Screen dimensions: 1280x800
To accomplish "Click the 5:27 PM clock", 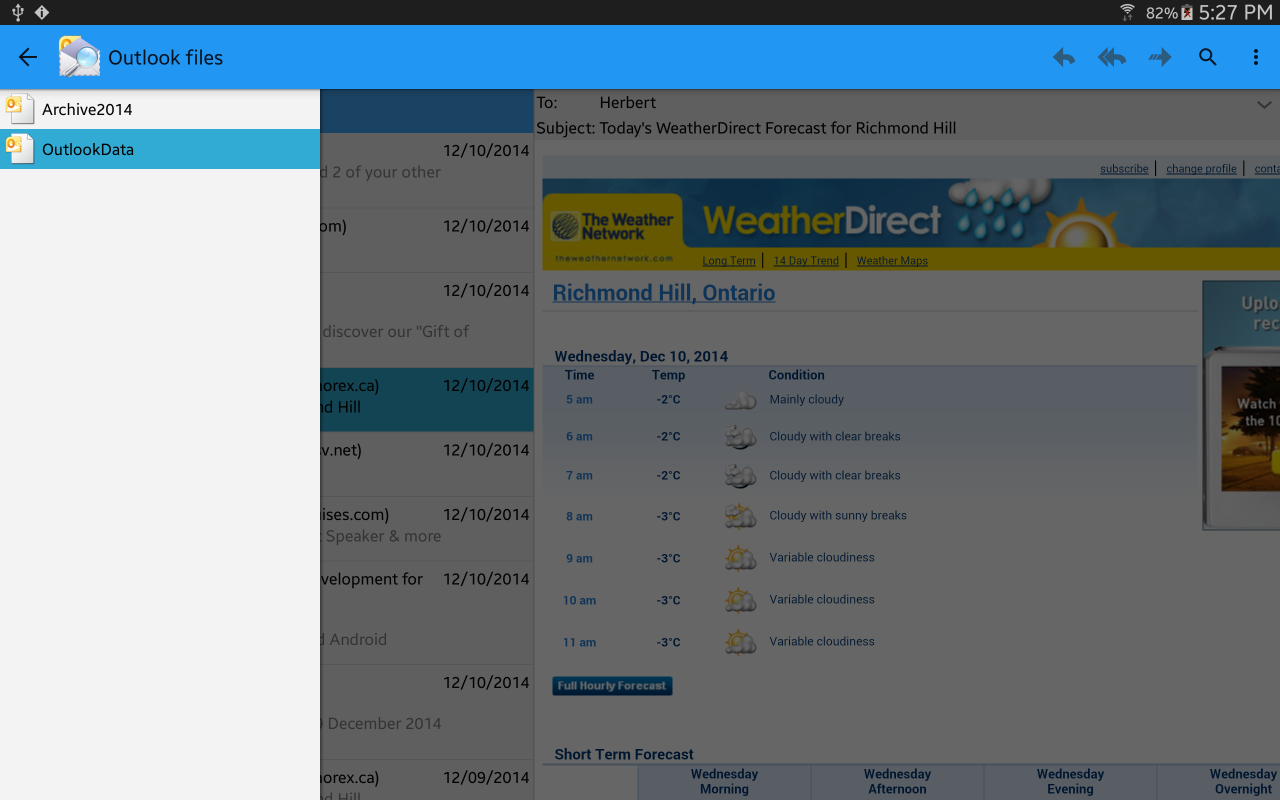I will 1235,12.
